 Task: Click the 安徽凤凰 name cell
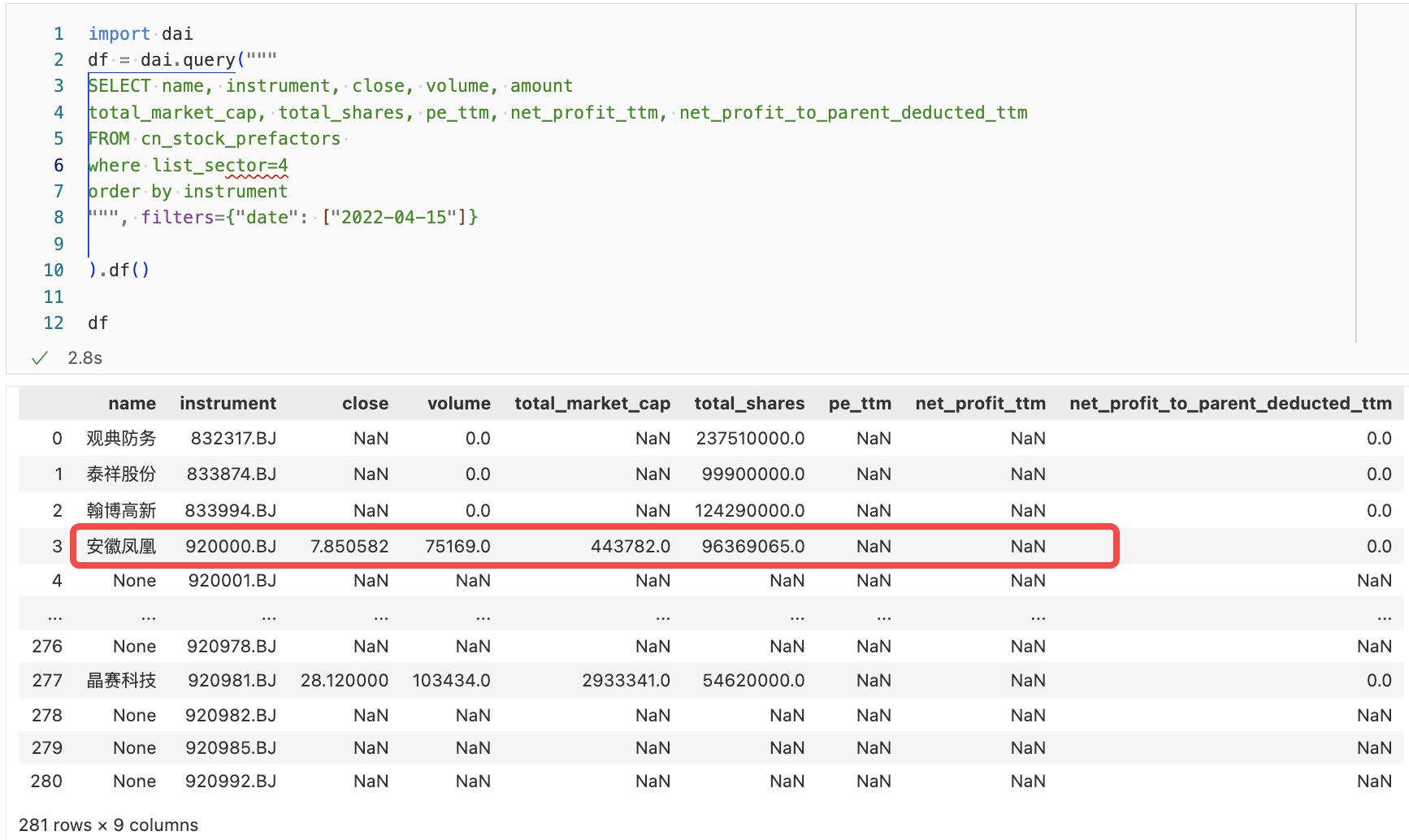pos(121,547)
